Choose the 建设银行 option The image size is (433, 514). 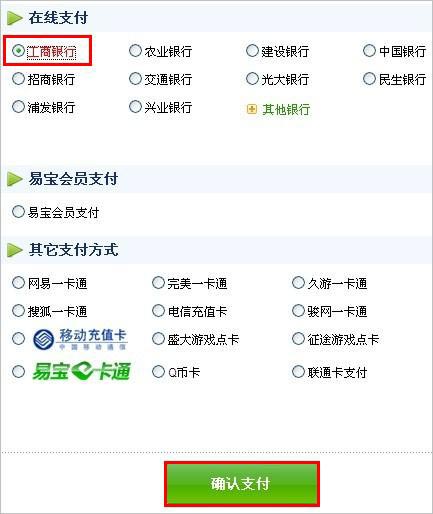[x=252, y=51]
